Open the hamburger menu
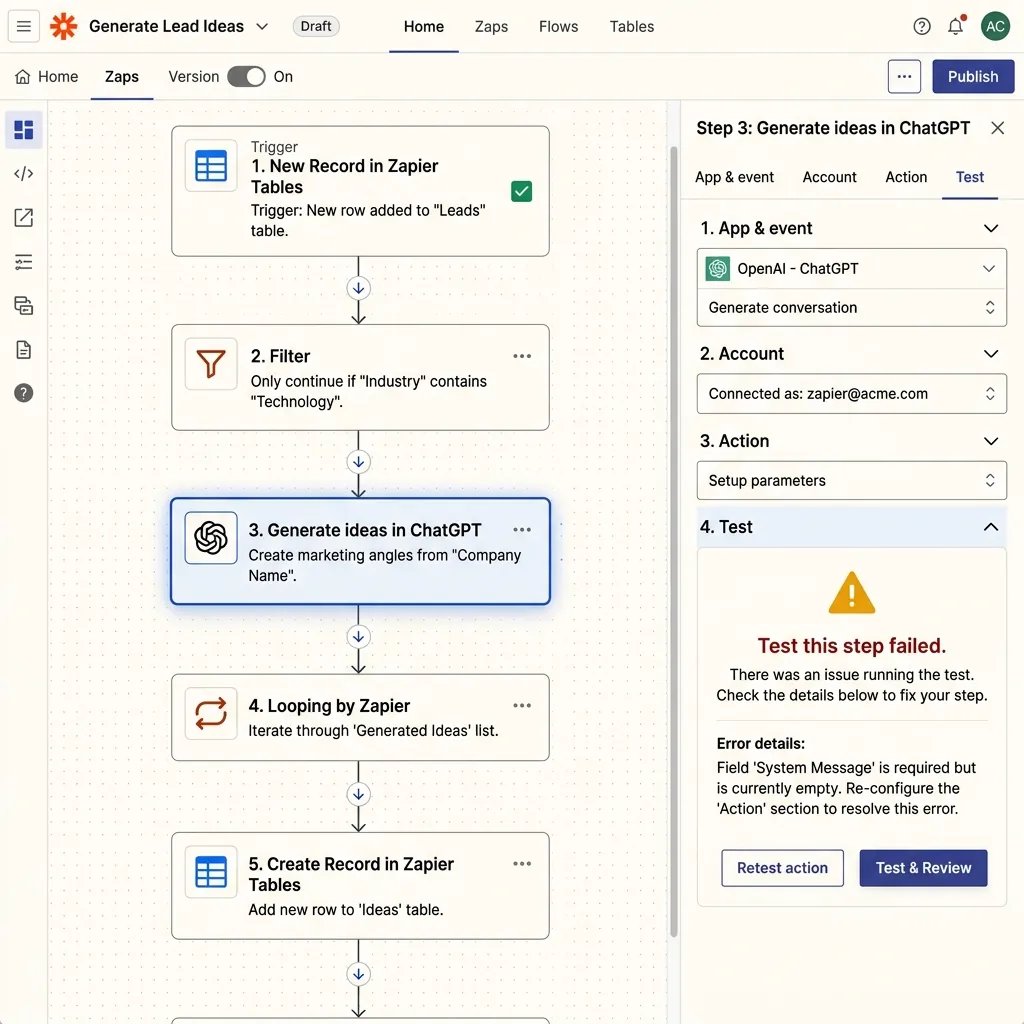This screenshot has width=1024, height=1024. click(24, 26)
